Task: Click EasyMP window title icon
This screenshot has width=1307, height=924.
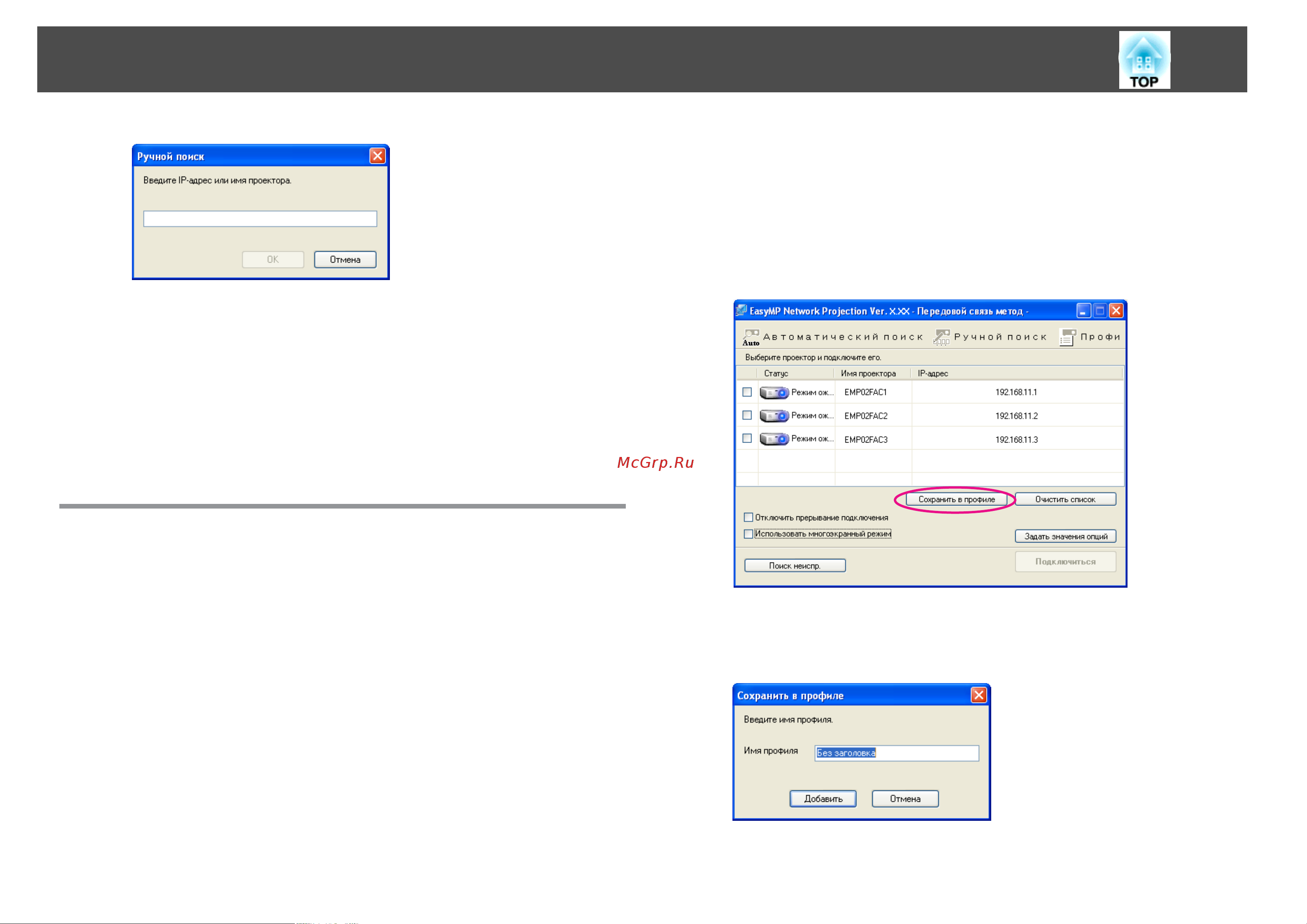Action: click(x=741, y=310)
